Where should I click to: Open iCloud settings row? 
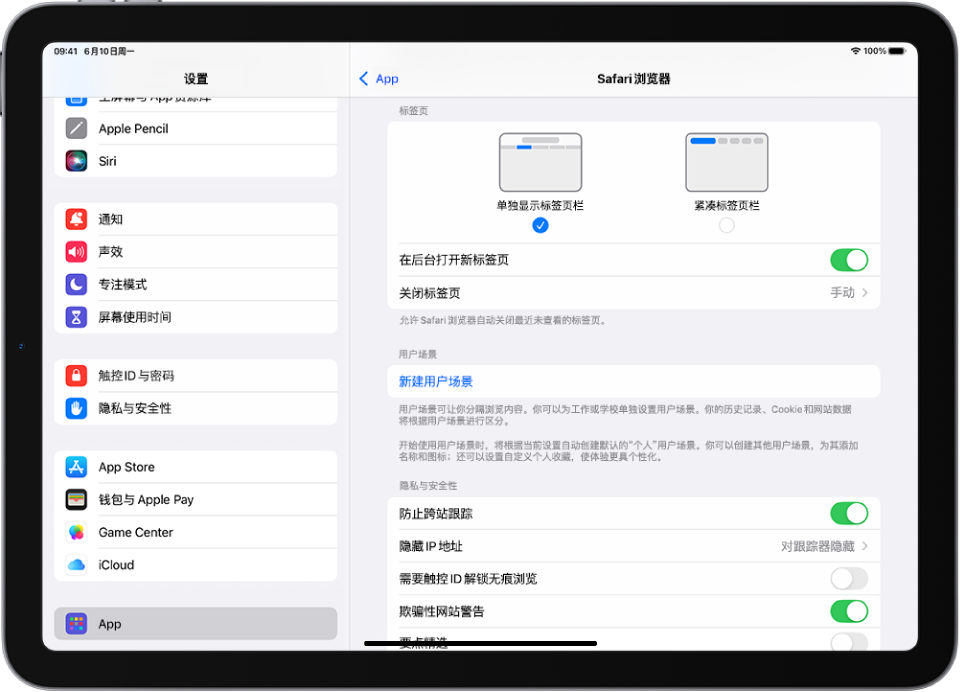[195, 565]
